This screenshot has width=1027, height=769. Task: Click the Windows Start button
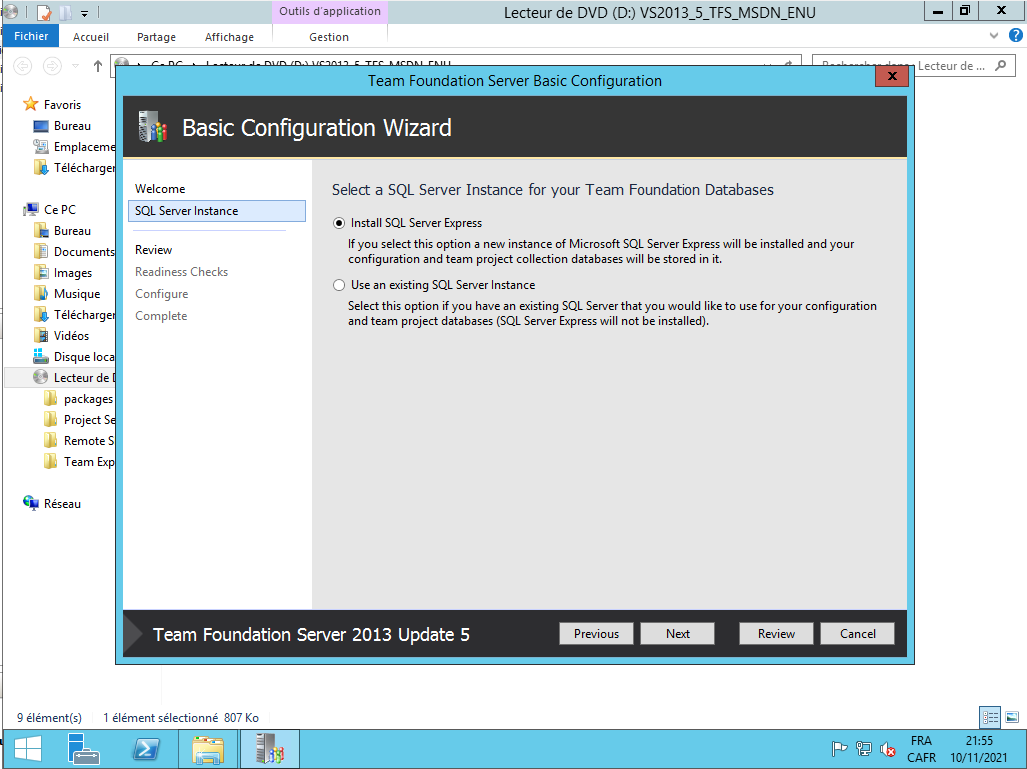pos(27,748)
